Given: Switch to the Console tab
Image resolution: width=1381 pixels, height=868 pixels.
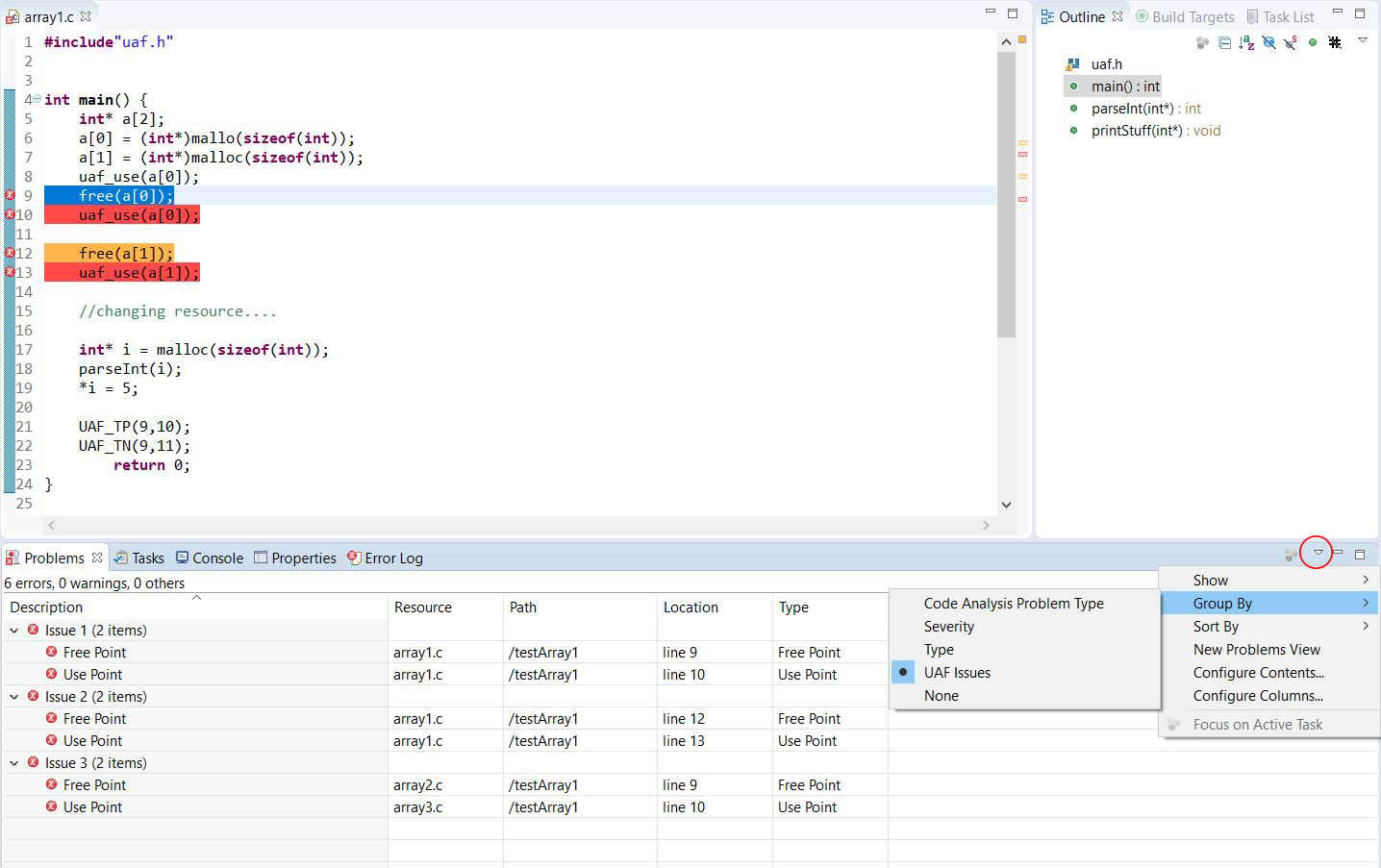Looking at the screenshot, I should [x=210, y=558].
